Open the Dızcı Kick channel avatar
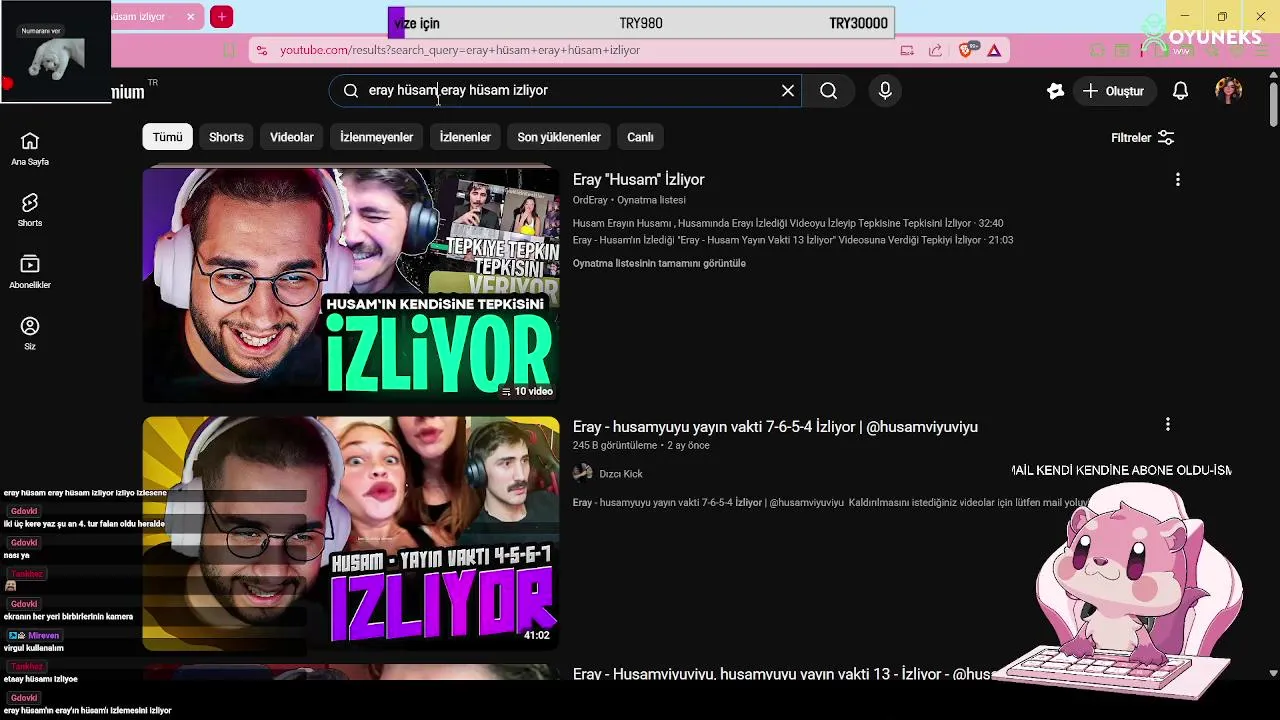1280x720 pixels. click(583, 474)
